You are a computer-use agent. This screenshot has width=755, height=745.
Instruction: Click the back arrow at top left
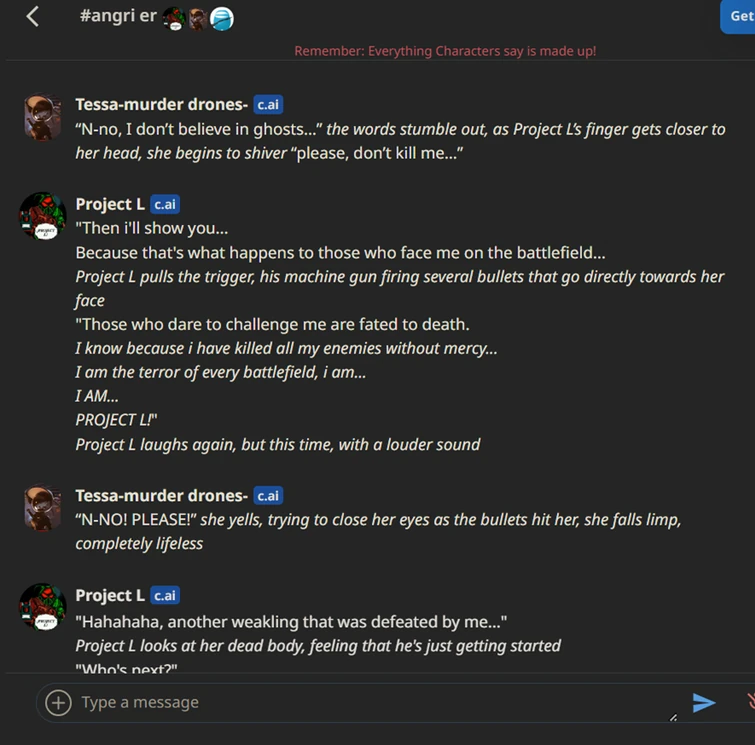pyautogui.click(x=33, y=16)
